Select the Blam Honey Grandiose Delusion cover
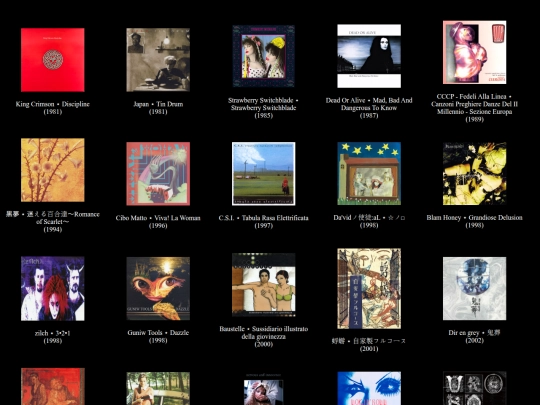The image size is (540, 405). tap(475, 174)
